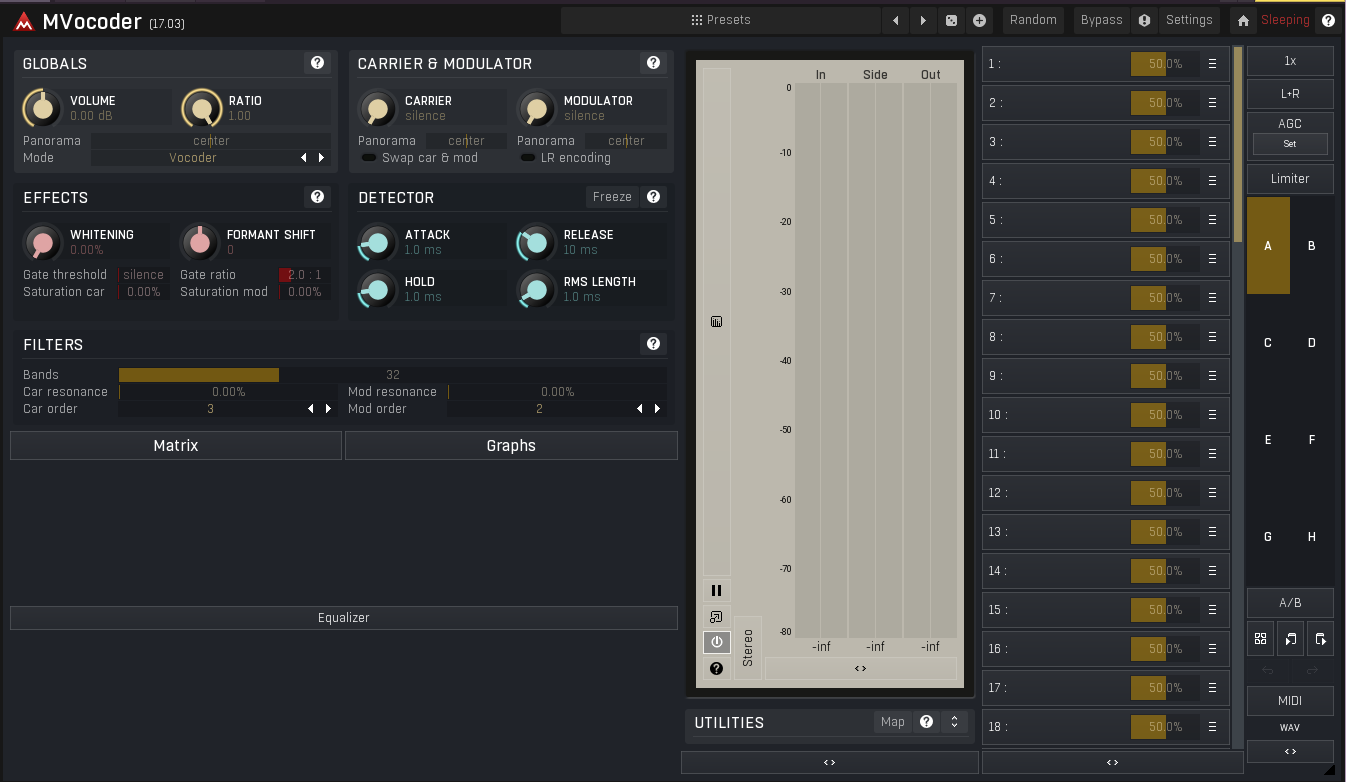The height and width of the screenshot is (782, 1346).
Task: Click the Presets grid button
Action: click(720, 20)
